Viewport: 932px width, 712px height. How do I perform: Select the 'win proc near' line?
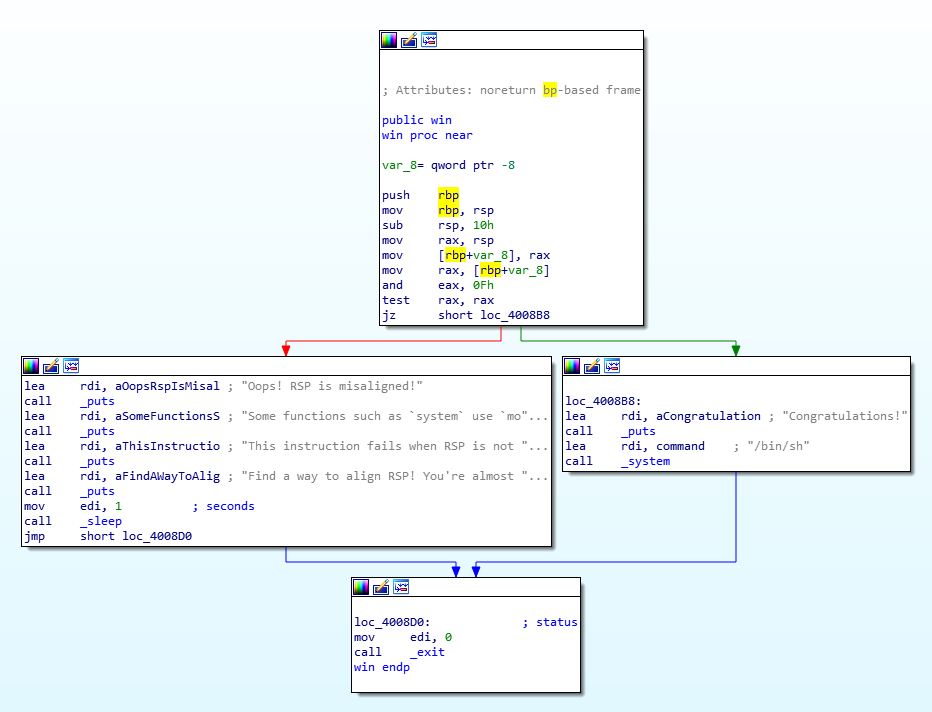(x=427, y=135)
